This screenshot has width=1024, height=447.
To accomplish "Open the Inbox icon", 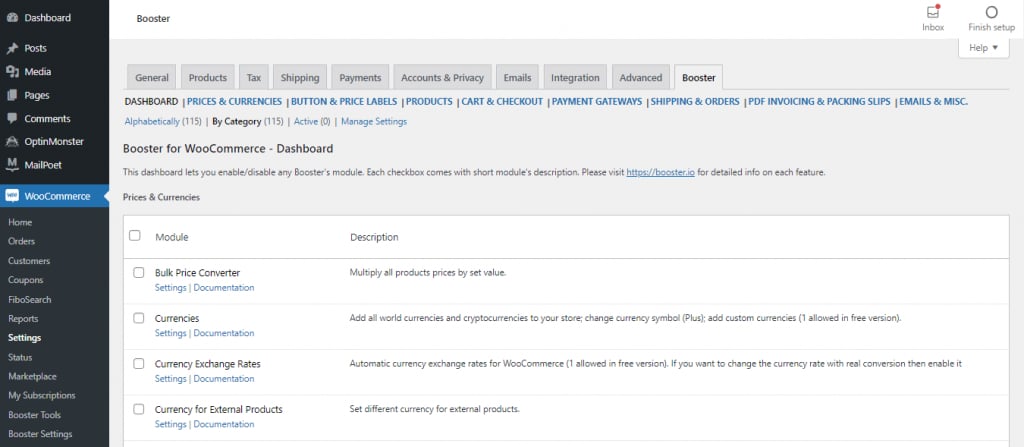I will [932, 13].
